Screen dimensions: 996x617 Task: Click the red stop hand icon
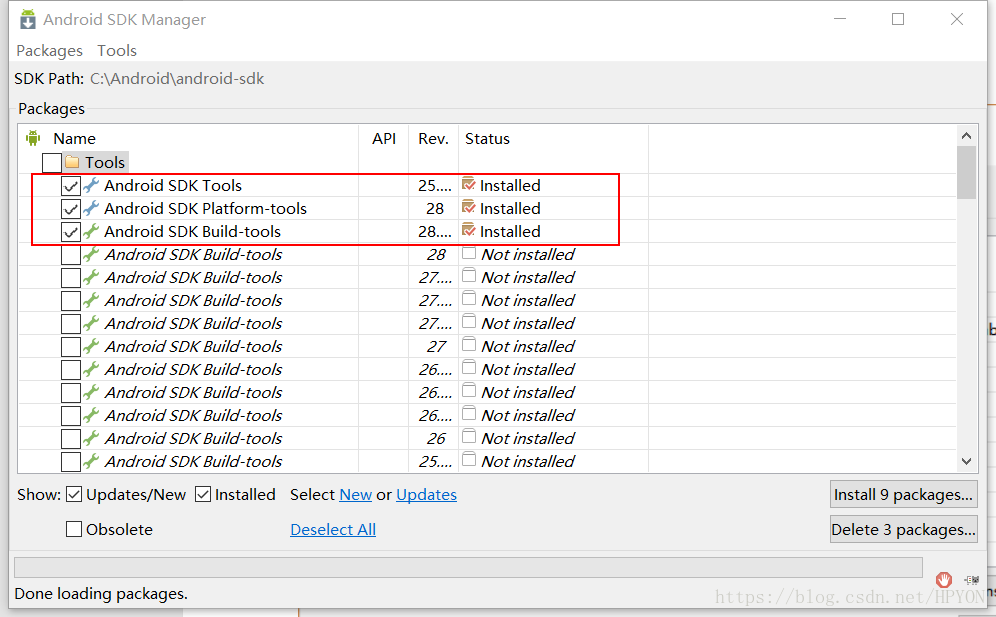coord(944,580)
